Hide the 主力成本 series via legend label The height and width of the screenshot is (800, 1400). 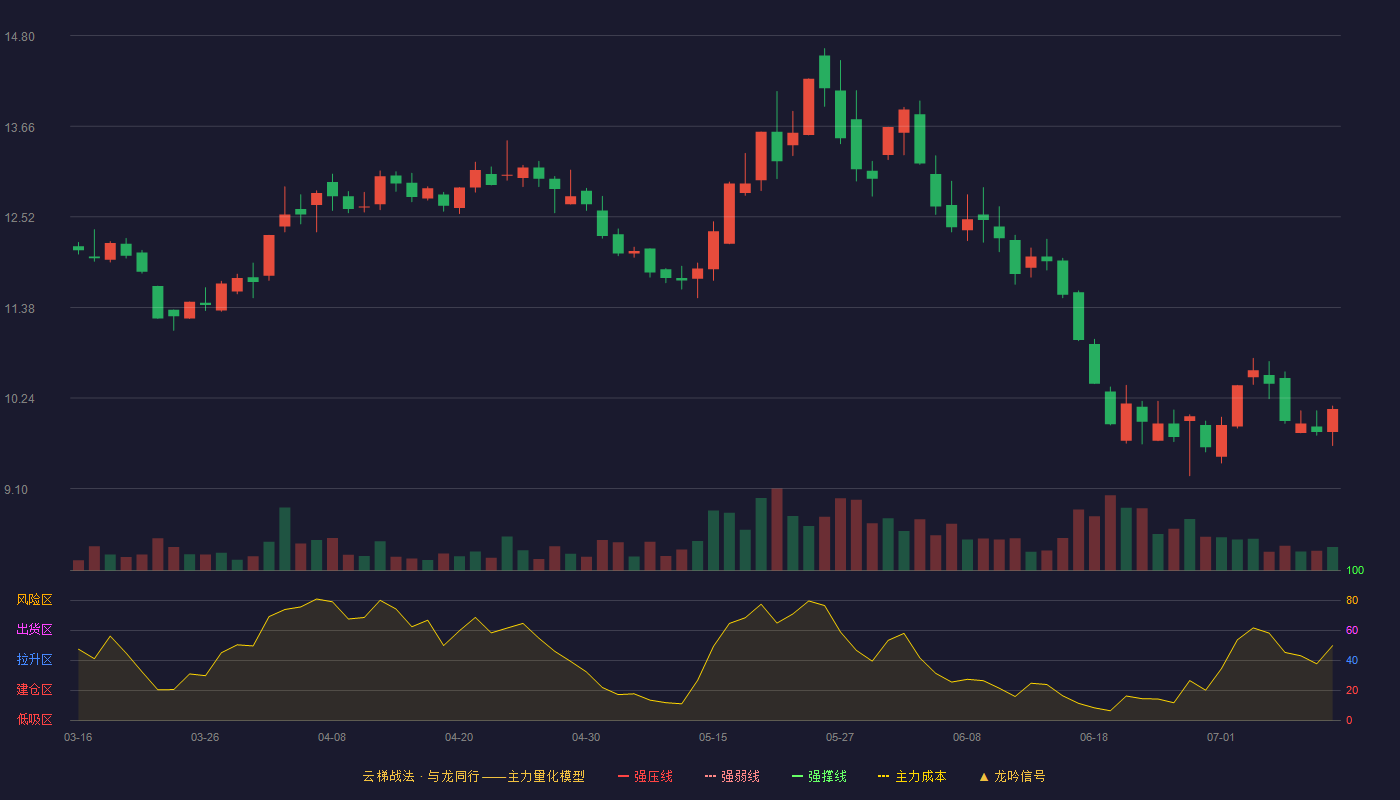(921, 776)
